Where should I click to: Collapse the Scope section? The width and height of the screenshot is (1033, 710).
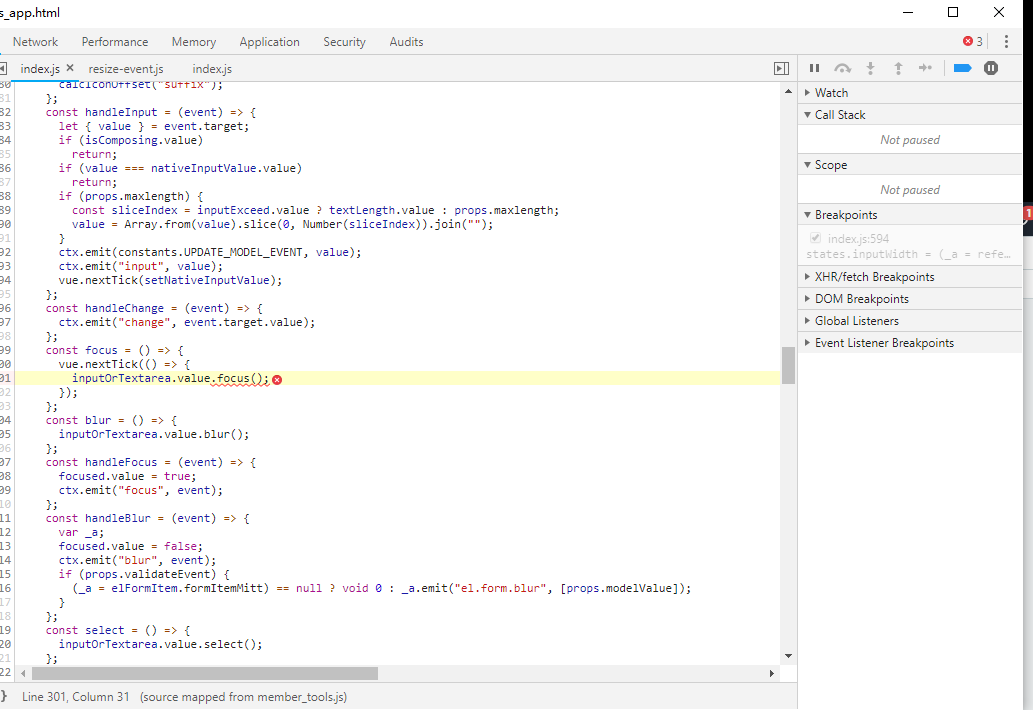909,165
